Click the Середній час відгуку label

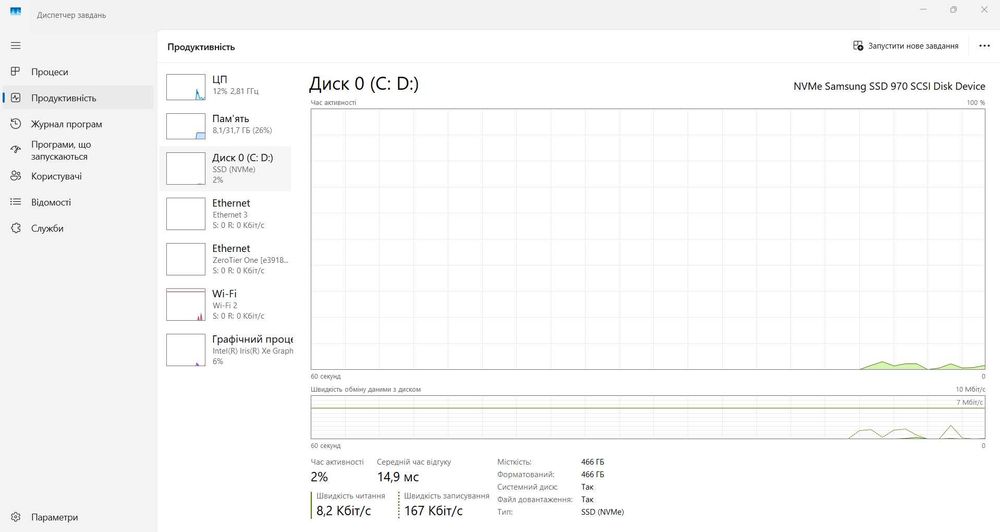point(414,462)
